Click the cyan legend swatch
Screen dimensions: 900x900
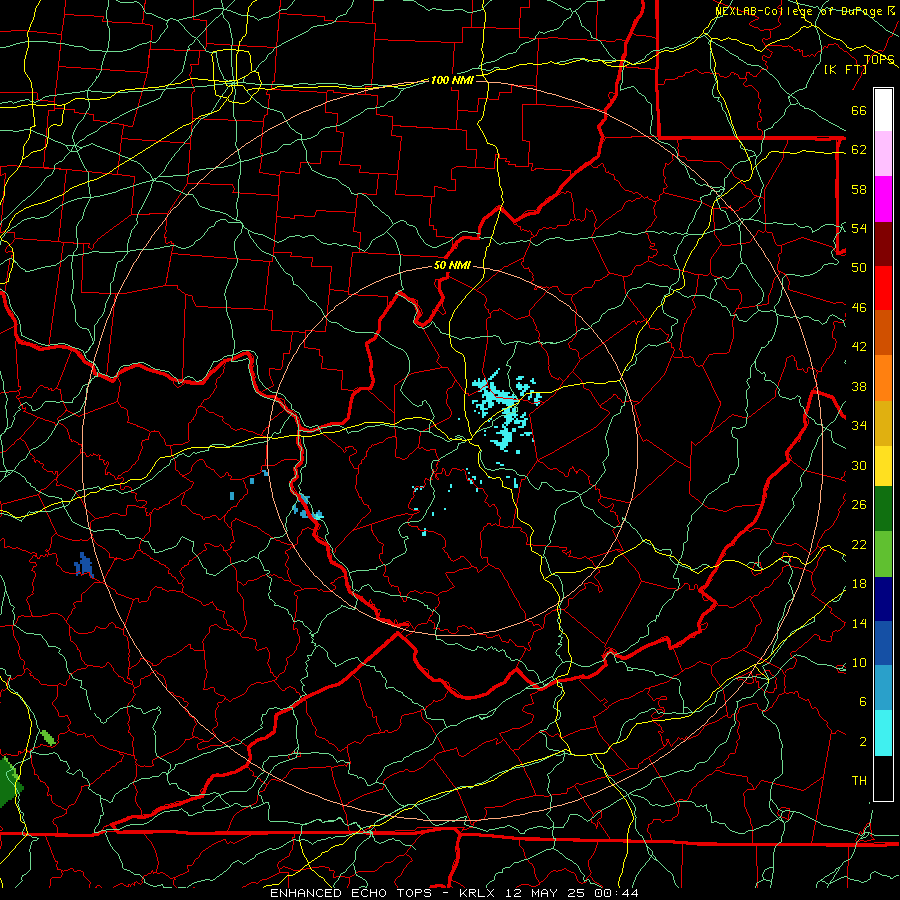(x=883, y=732)
